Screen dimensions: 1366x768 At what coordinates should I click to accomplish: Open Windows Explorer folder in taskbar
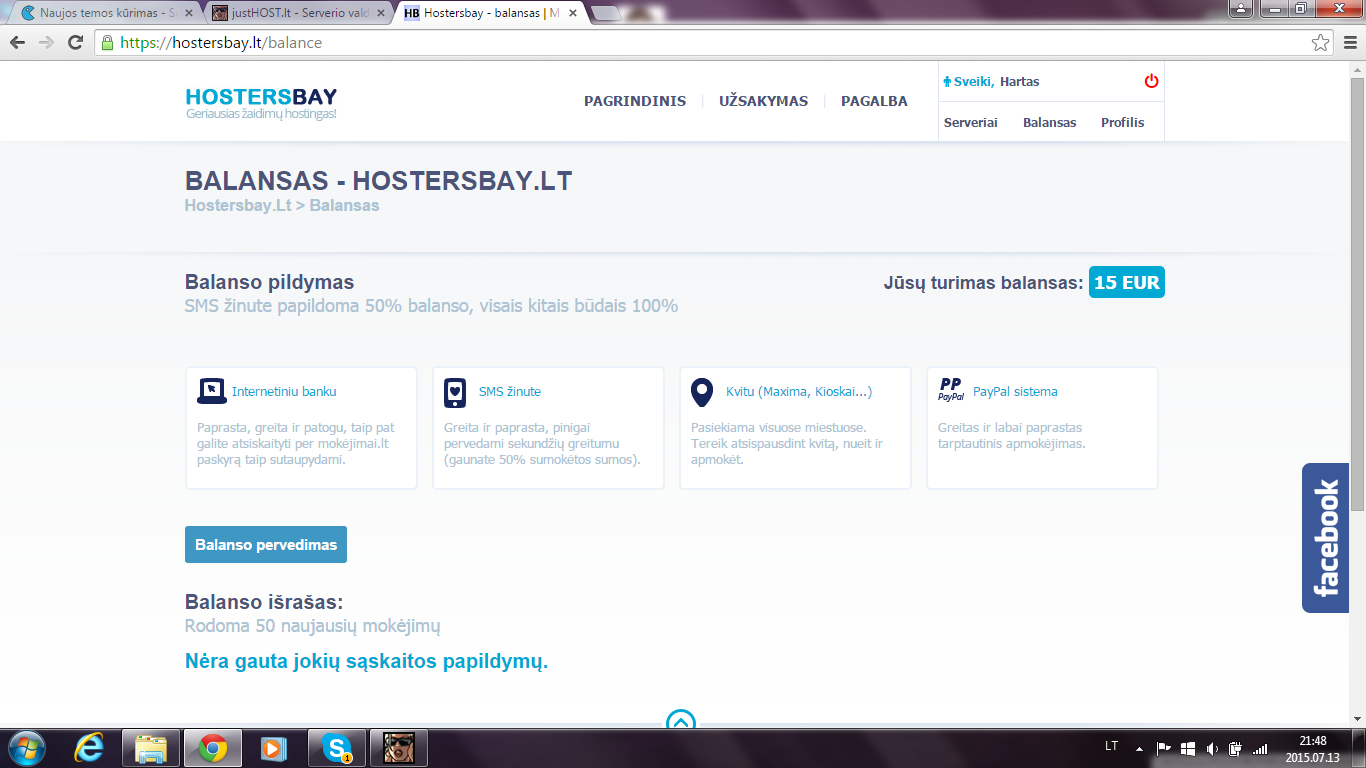[x=151, y=748]
